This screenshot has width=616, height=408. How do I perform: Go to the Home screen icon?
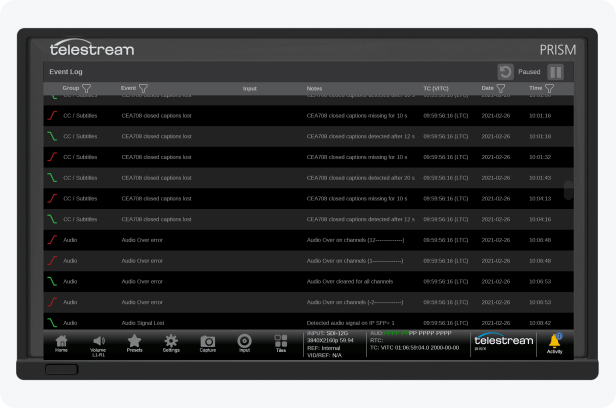tap(61, 343)
